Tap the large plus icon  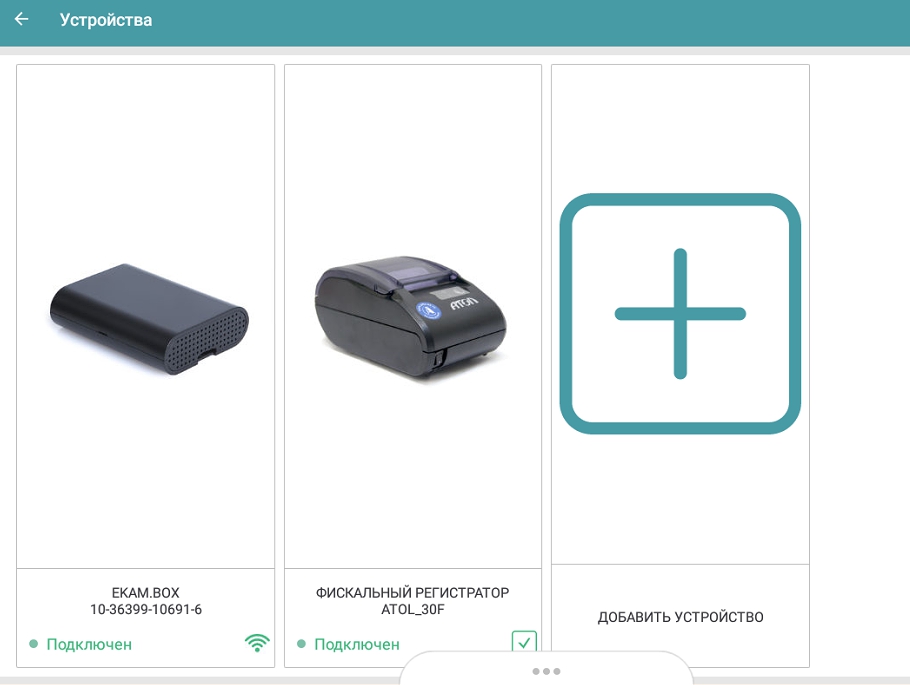680,313
